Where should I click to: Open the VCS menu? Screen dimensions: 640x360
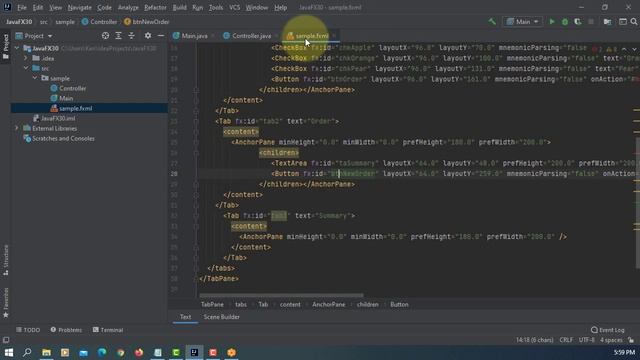(234, 7)
